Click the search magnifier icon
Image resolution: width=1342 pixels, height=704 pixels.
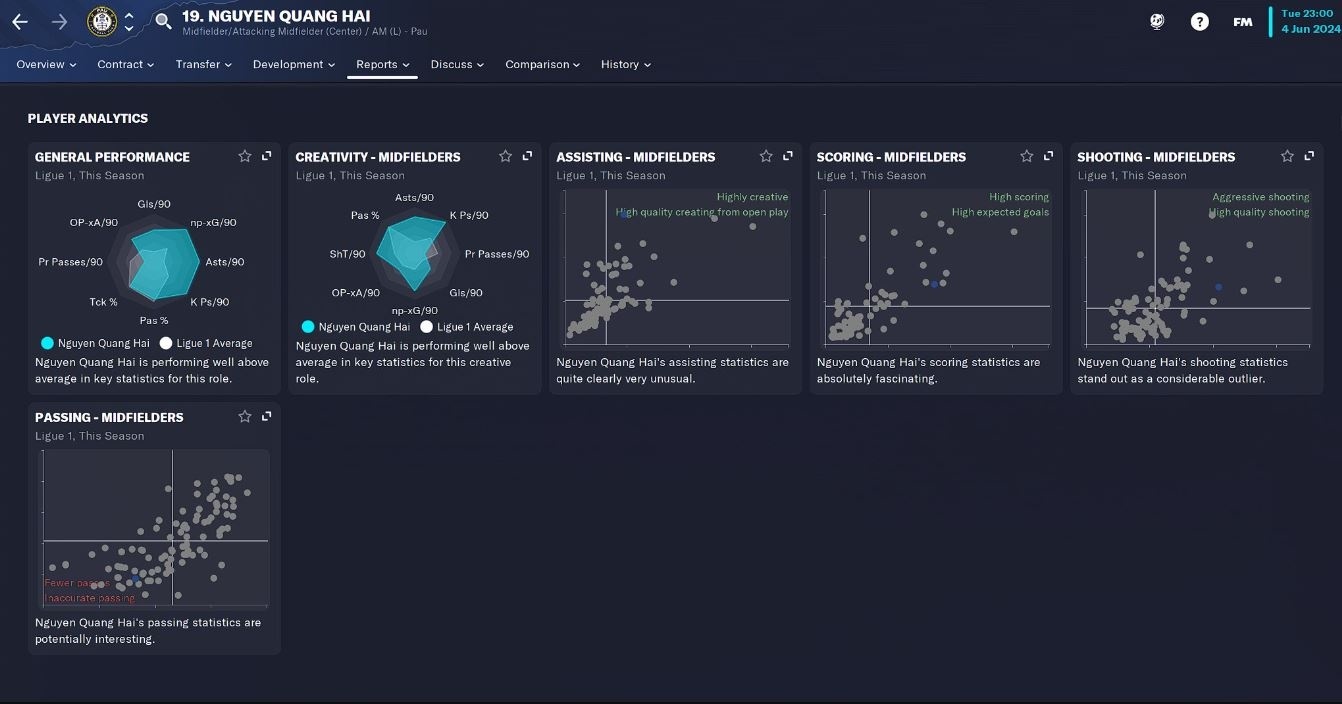click(x=163, y=21)
